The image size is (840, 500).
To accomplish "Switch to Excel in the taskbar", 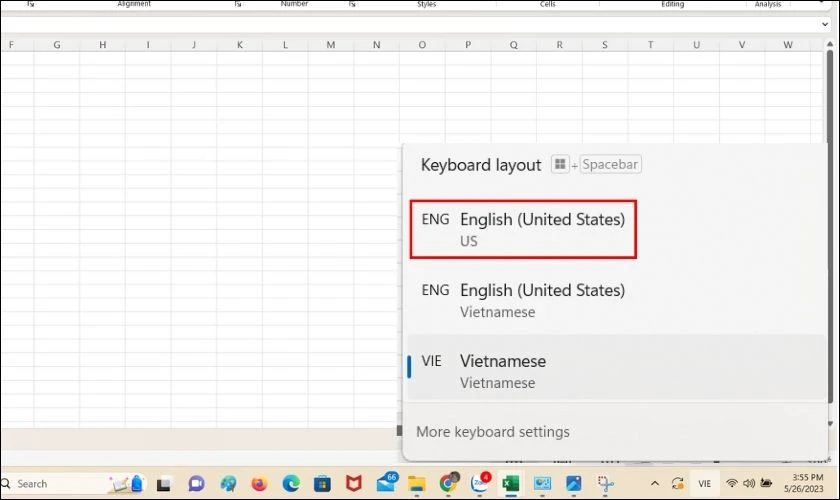I will coord(511,484).
